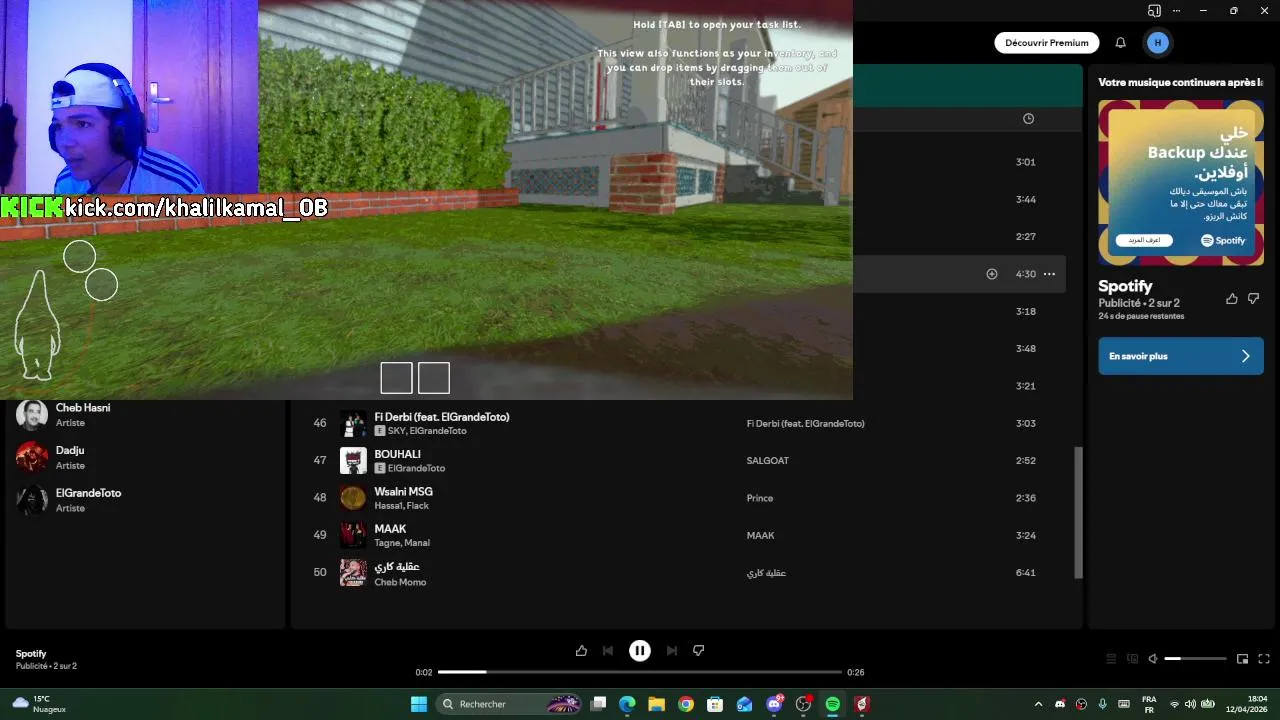The height and width of the screenshot is (720, 1280).
Task: Open the red game icon on the taskbar
Action: [862, 704]
